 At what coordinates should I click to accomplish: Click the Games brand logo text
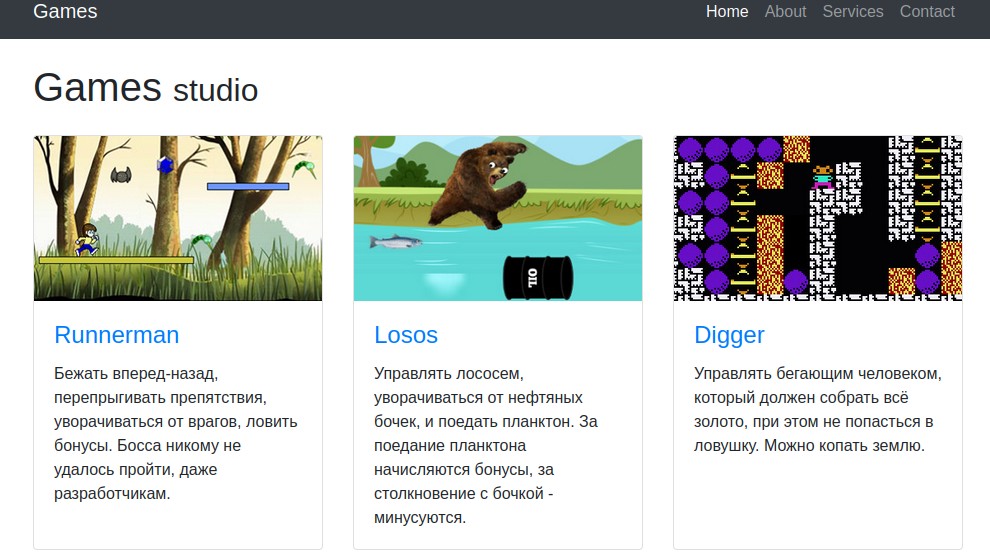point(65,11)
